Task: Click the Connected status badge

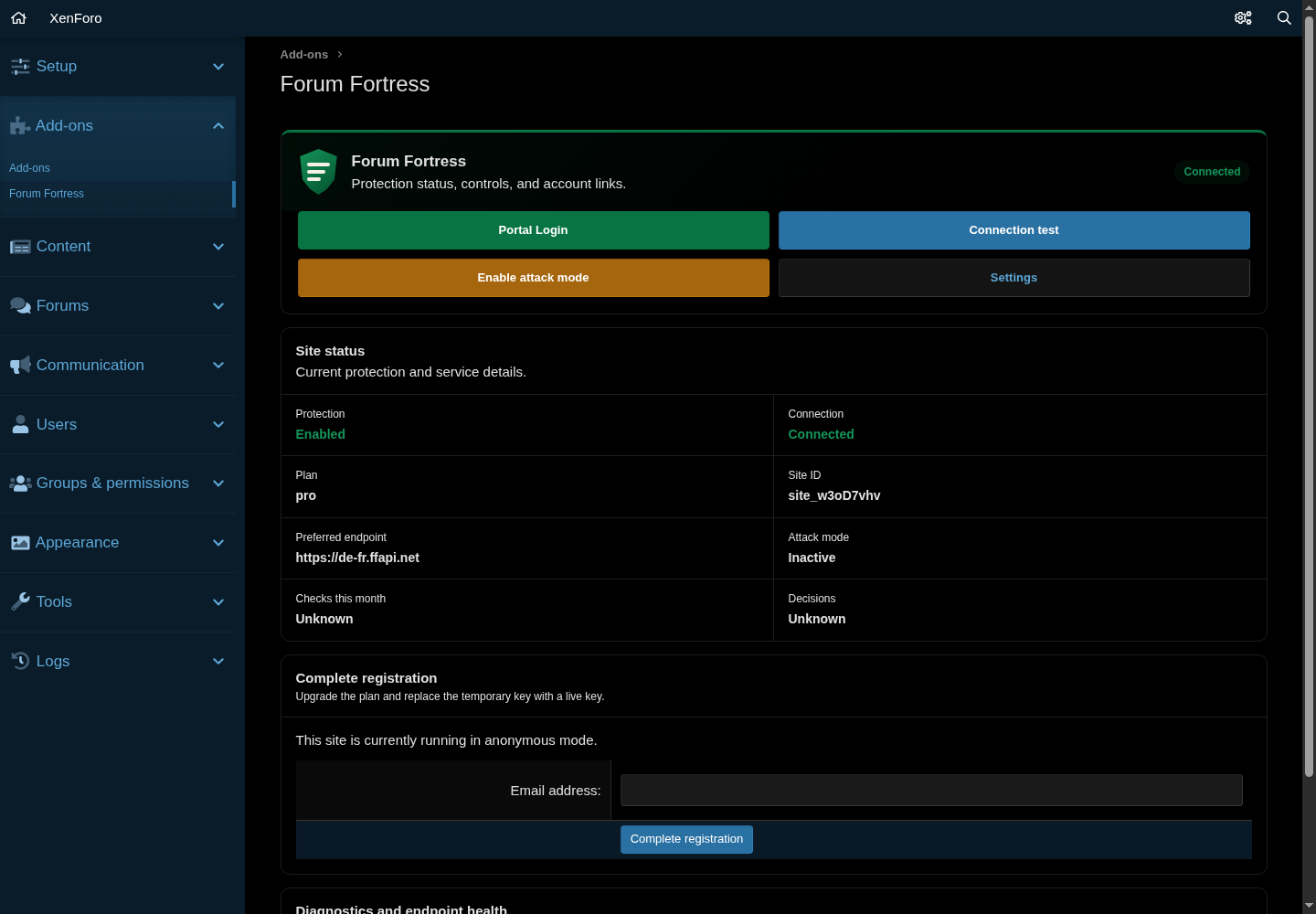Action: (x=1212, y=172)
